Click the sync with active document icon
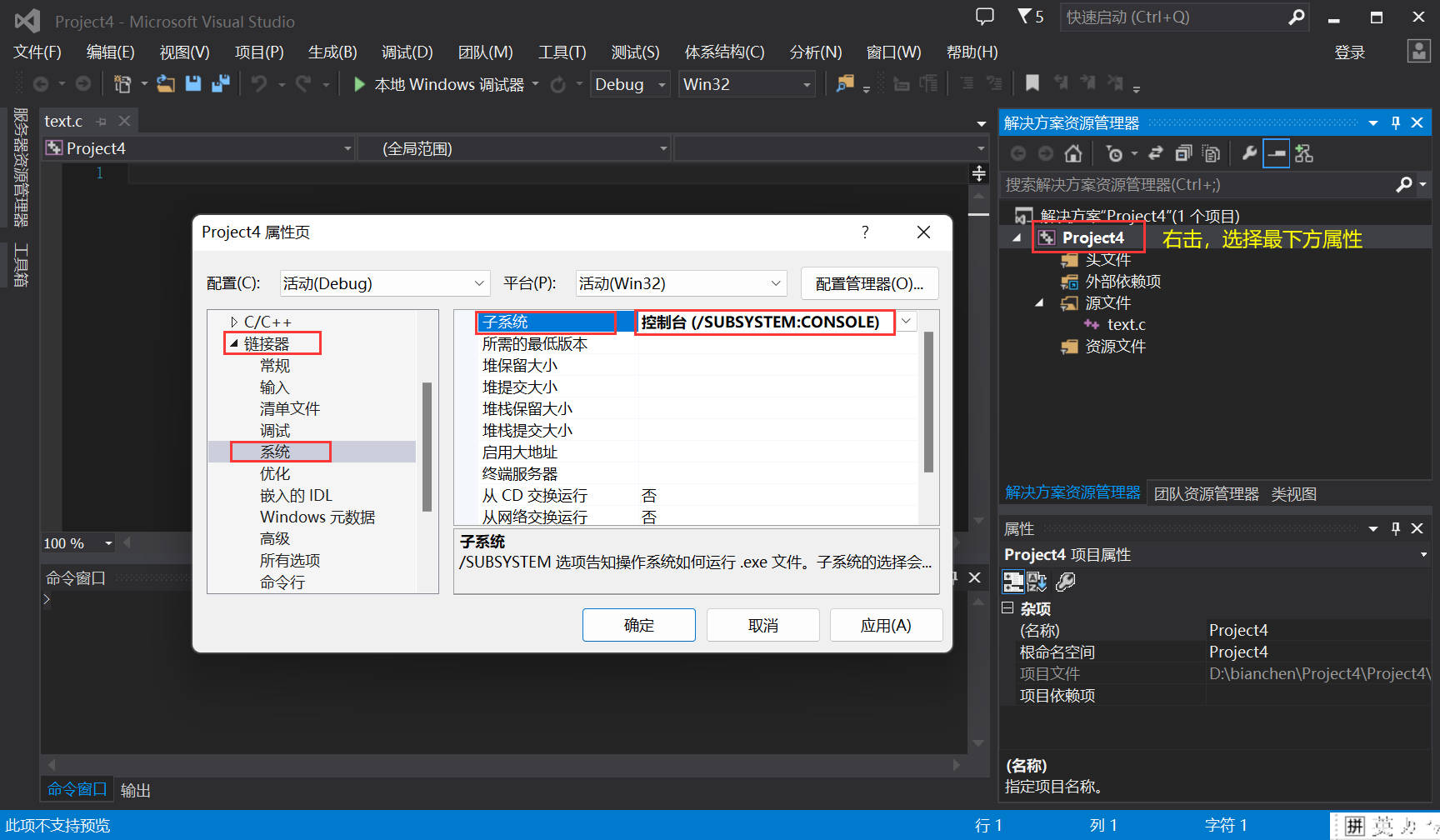The image size is (1440, 840). click(x=1156, y=153)
